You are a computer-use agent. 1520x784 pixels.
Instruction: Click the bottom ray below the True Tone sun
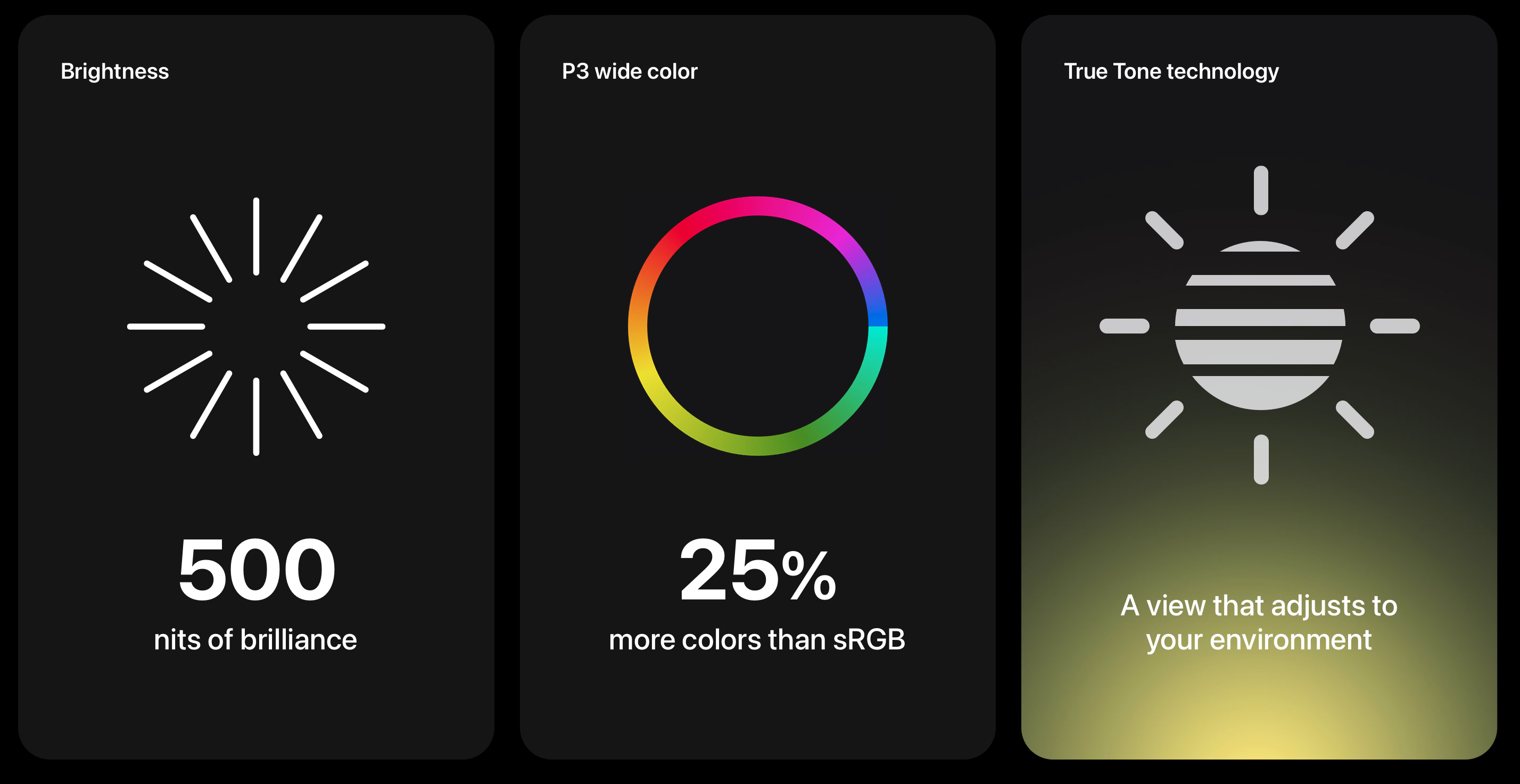(1261, 460)
